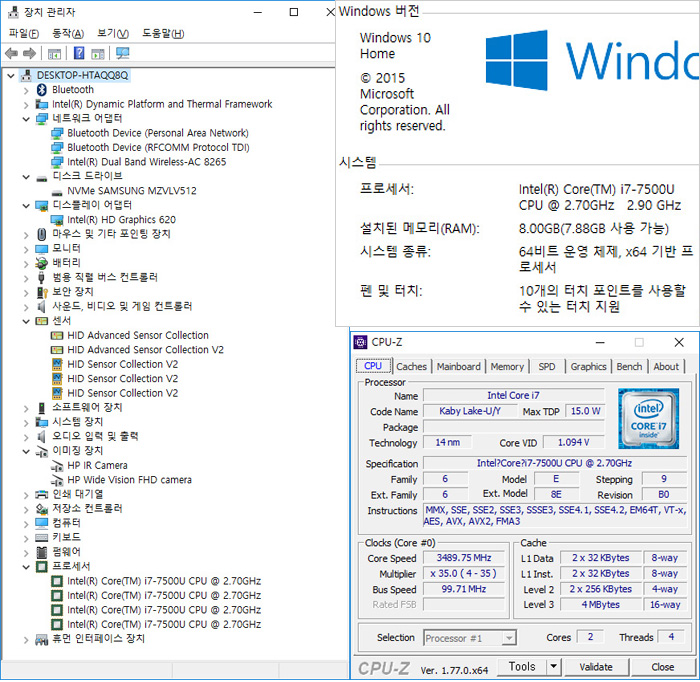Collapse the DESKTOP-HTAQQ8Q root node
The image size is (700, 682).
[11, 76]
